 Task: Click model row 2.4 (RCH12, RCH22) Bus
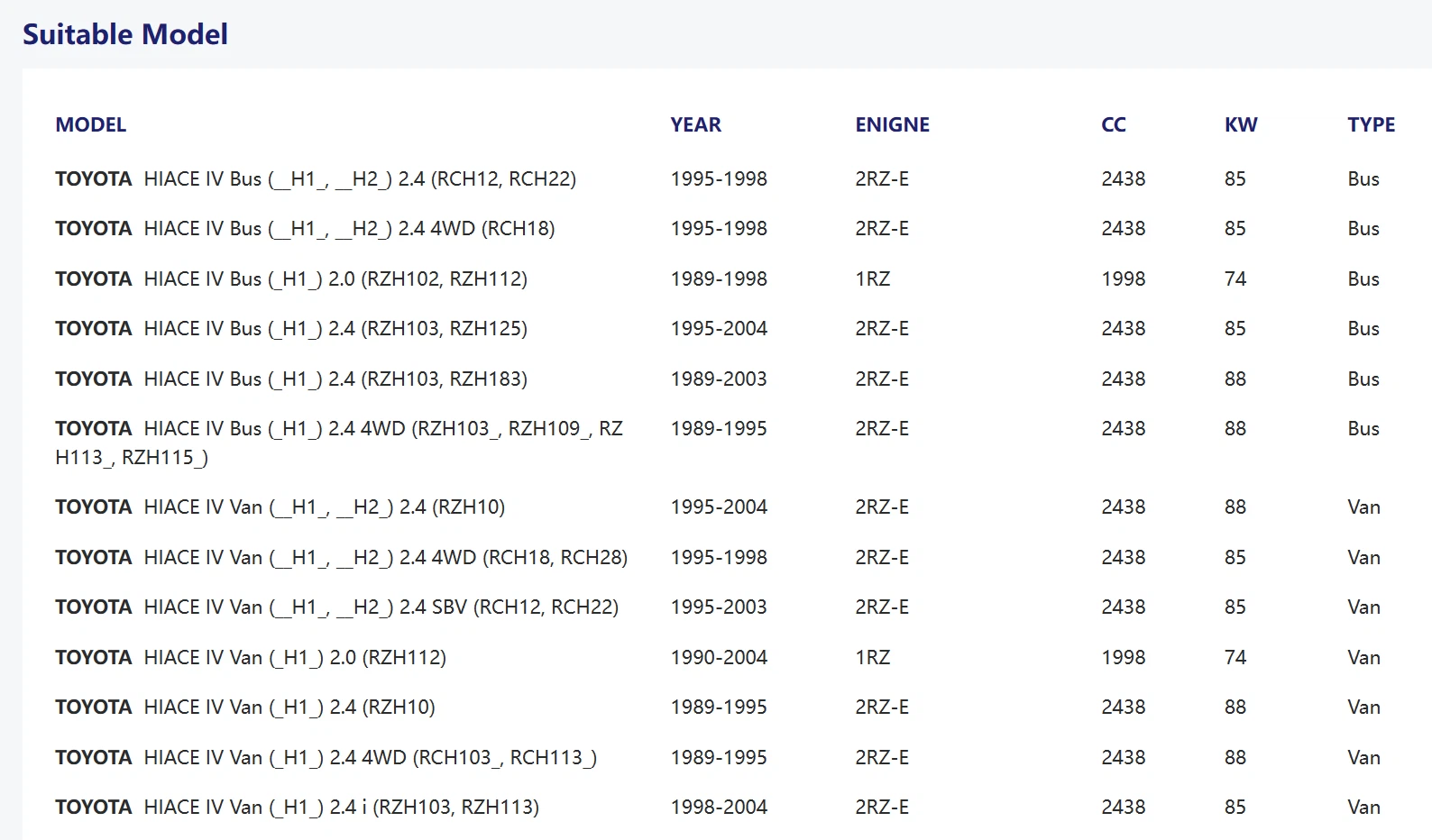pyautogui.click(x=316, y=178)
